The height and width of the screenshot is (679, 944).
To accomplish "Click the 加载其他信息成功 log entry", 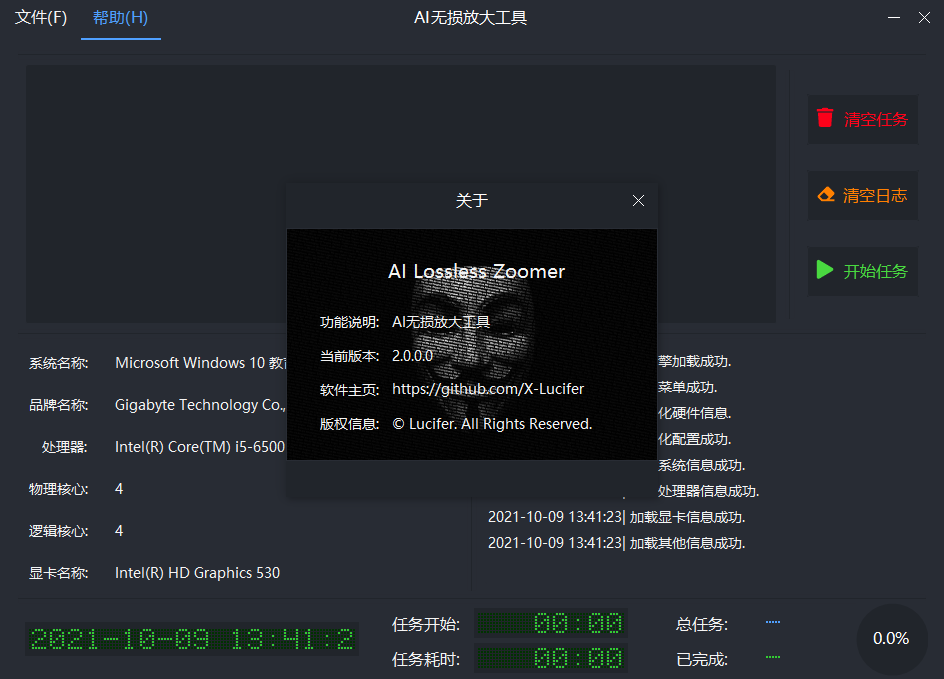I will point(616,543).
